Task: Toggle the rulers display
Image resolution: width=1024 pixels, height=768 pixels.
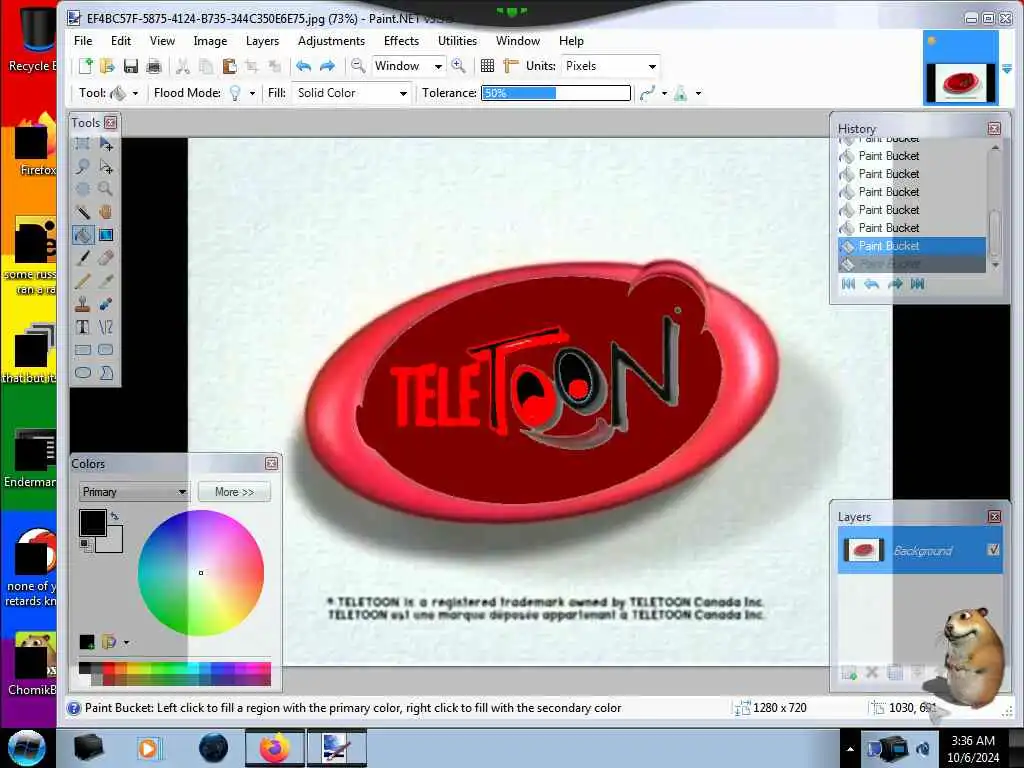Action: point(511,66)
